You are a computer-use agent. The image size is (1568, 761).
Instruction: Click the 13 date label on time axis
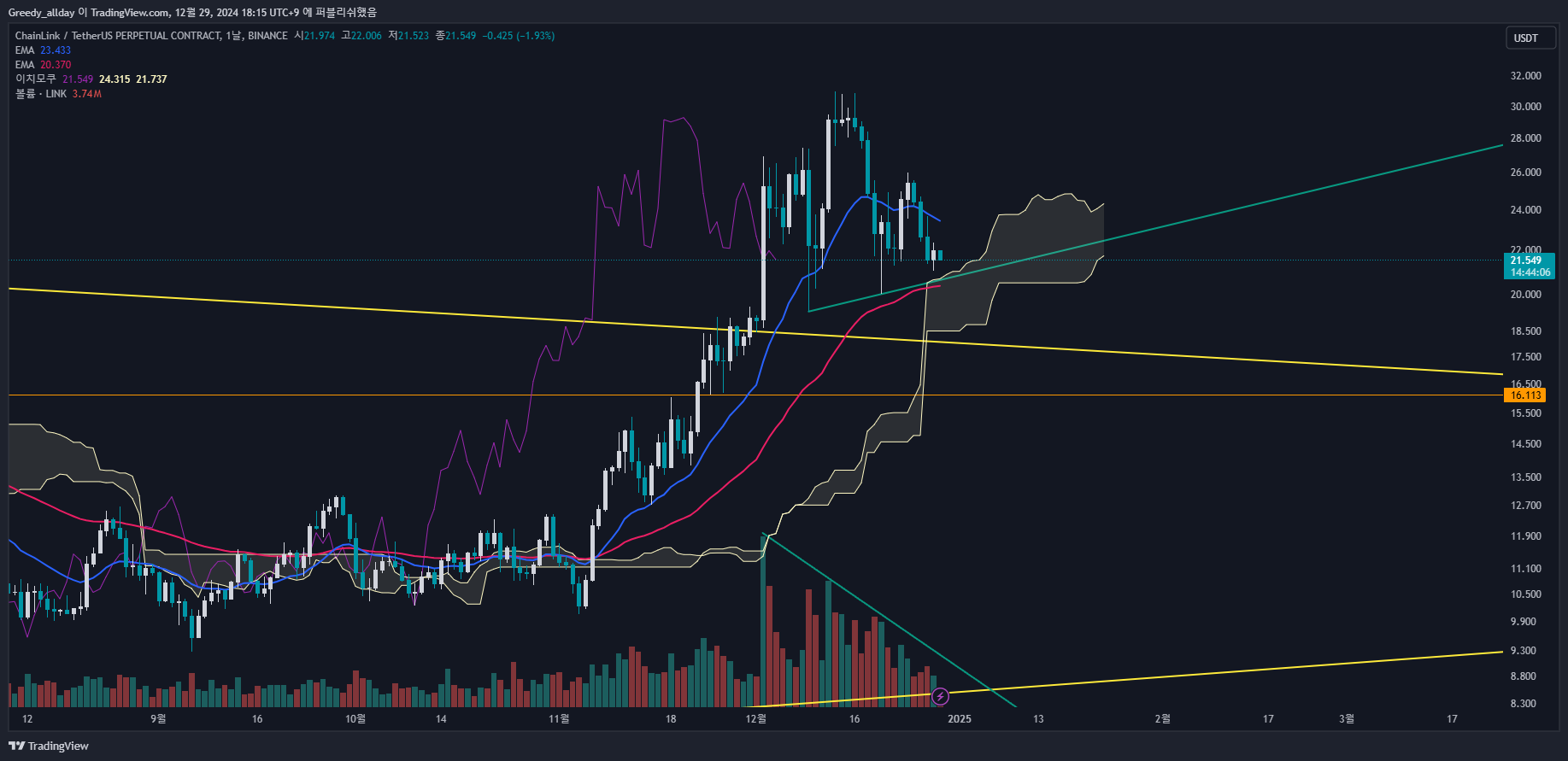(x=1038, y=719)
